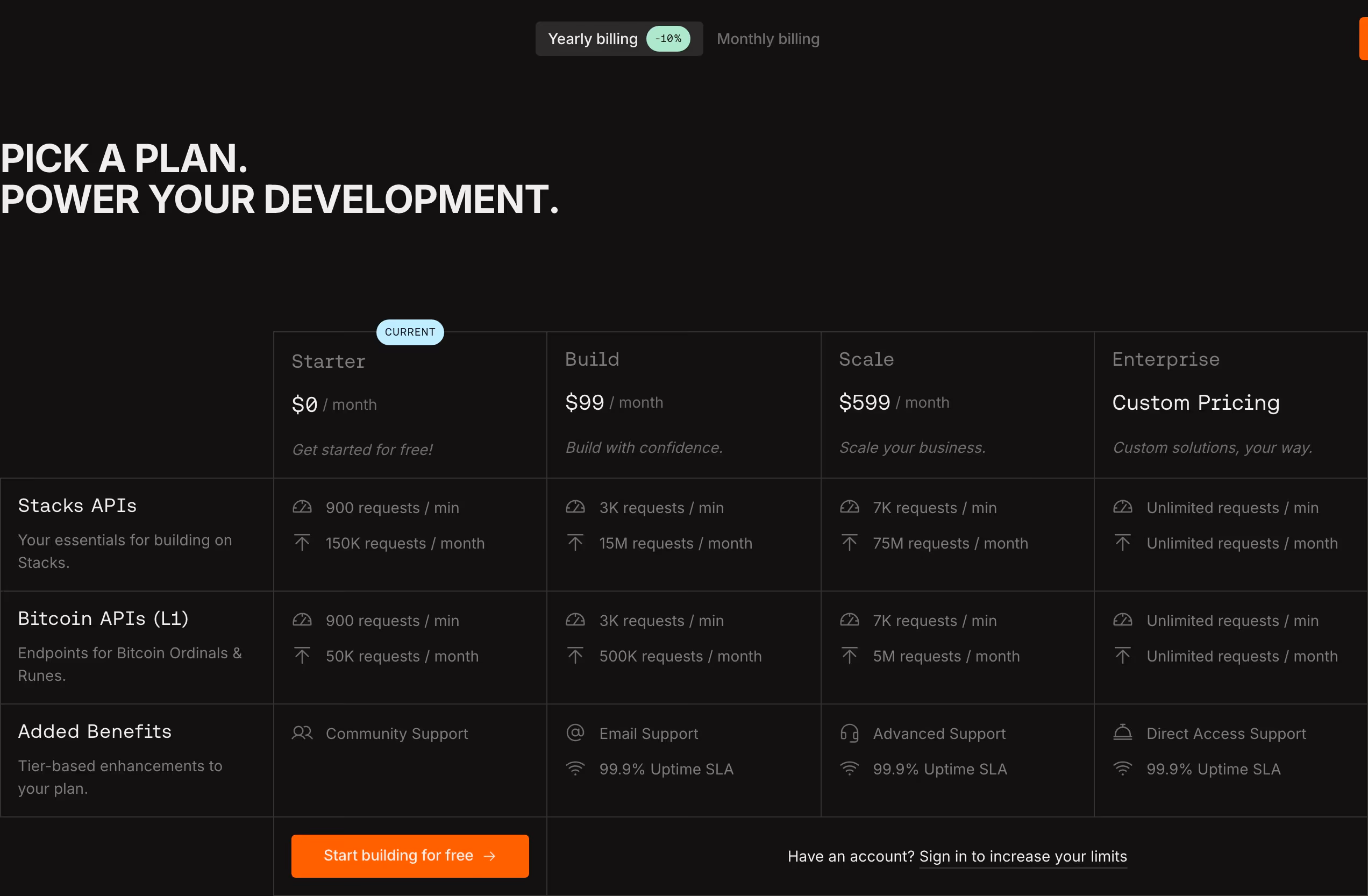Image resolution: width=1368 pixels, height=896 pixels.
Task: Switch to Monthly billing
Action: pos(767,39)
